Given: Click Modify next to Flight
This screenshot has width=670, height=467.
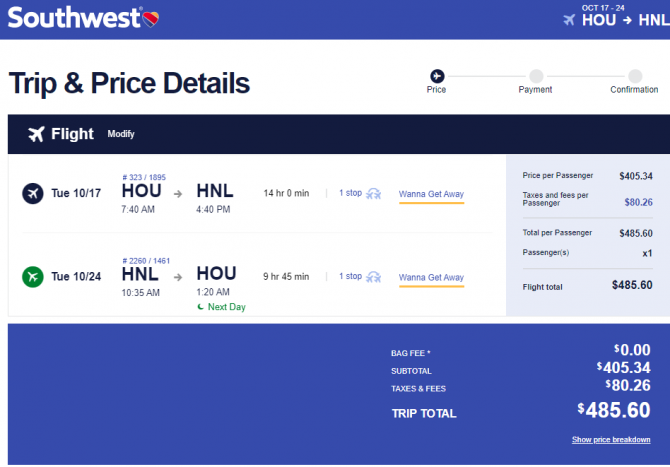Looking at the screenshot, I should coord(121,134).
